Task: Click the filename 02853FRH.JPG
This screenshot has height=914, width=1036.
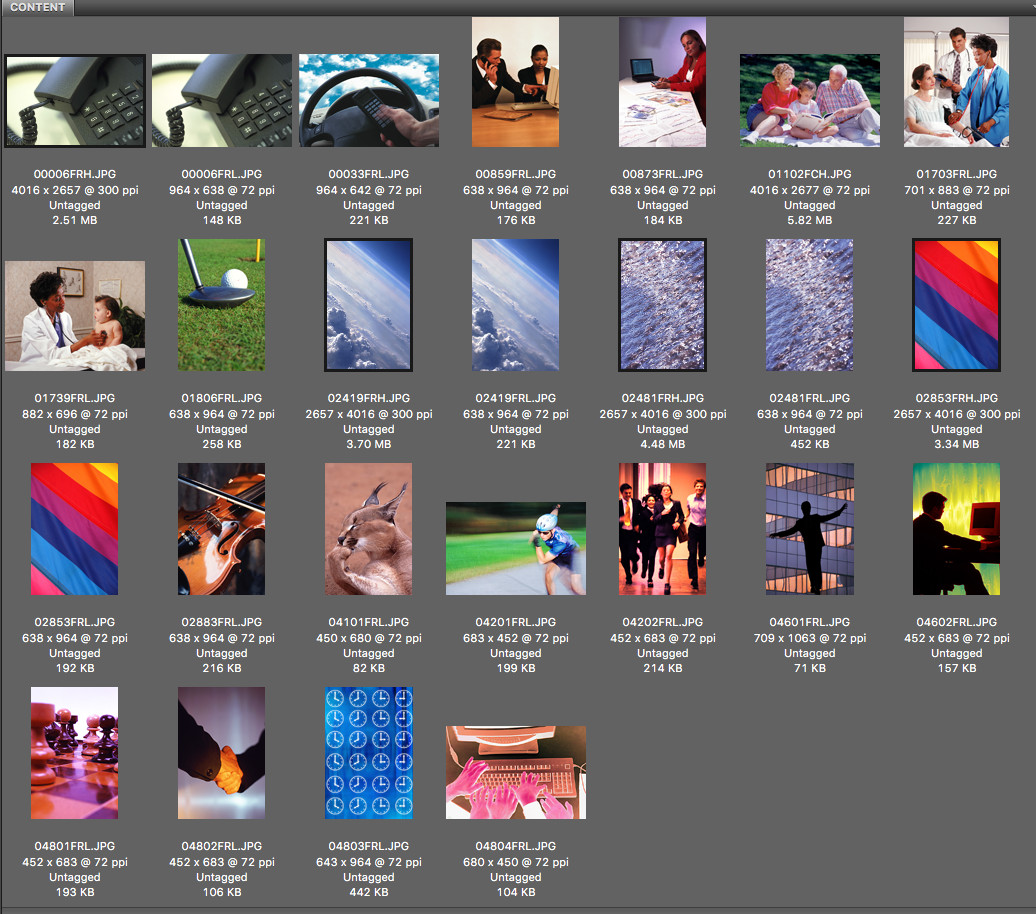Action: [x=956, y=399]
